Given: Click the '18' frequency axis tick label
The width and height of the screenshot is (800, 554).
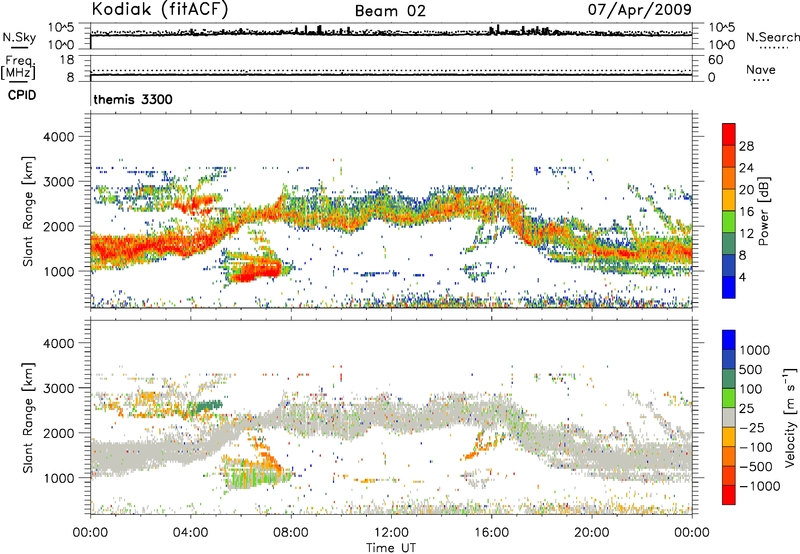Looking at the screenshot, I should [x=67, y=60].
